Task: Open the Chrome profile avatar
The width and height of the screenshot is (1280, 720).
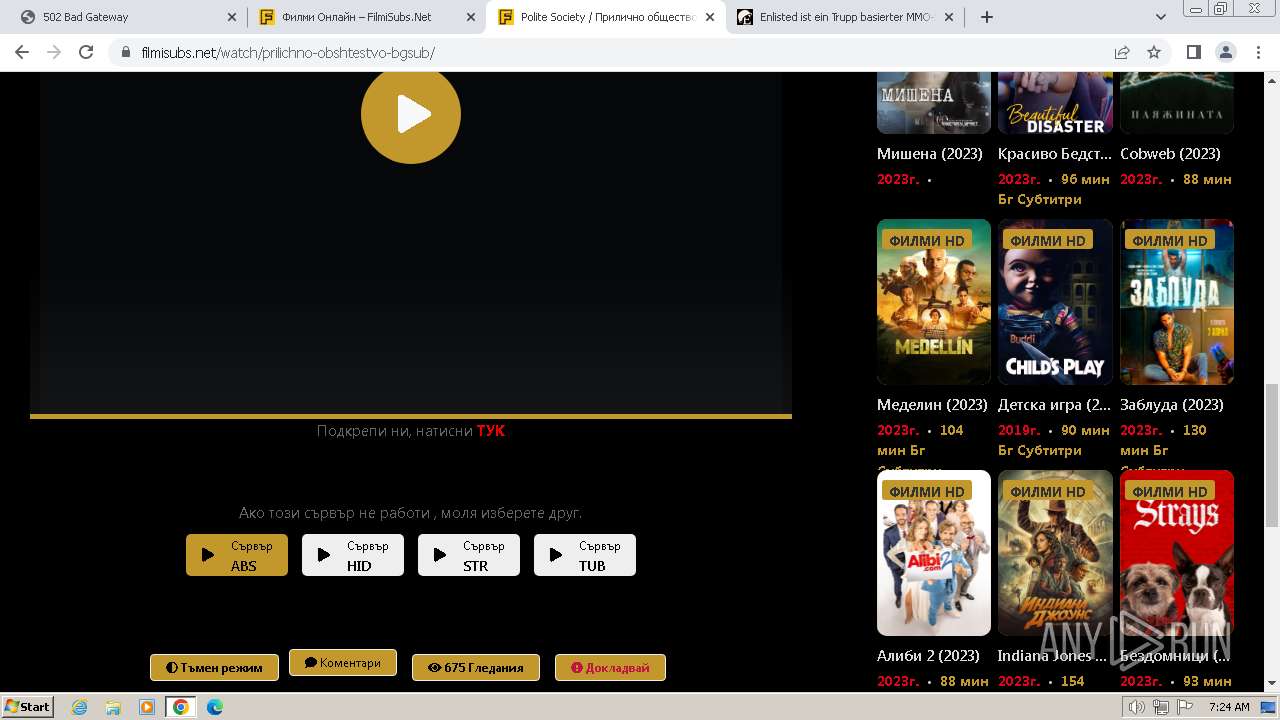Action: (x=1226, y=52)
